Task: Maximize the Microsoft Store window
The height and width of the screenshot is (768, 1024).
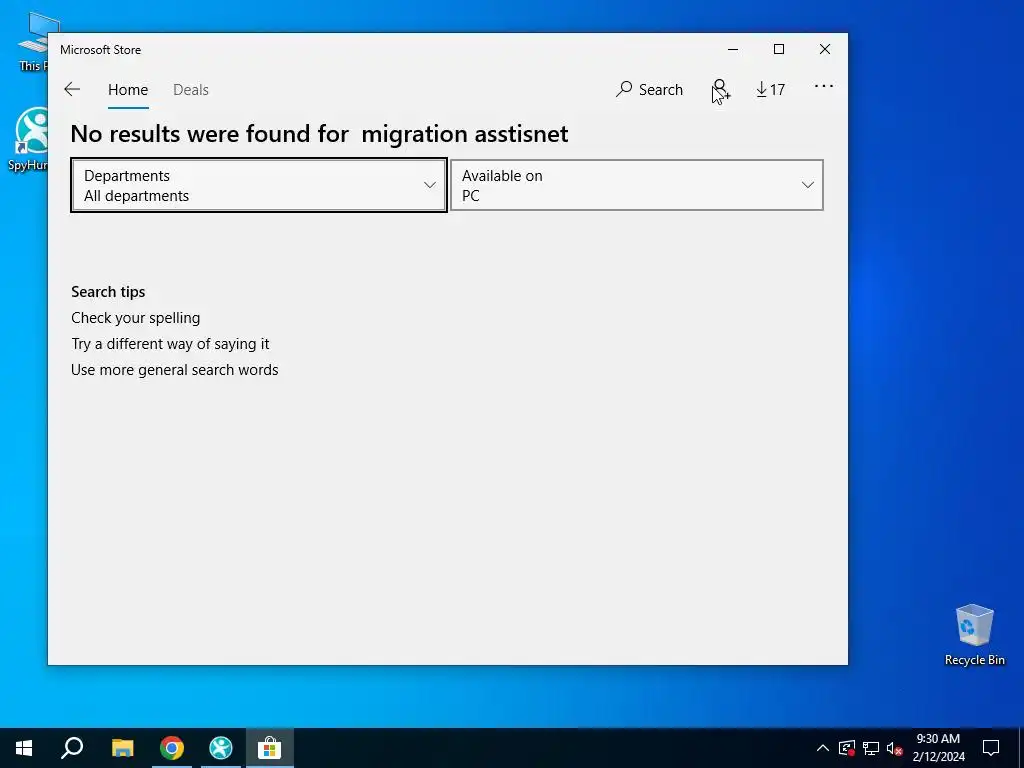Action: pyautogui.click(x=778, y=50)
